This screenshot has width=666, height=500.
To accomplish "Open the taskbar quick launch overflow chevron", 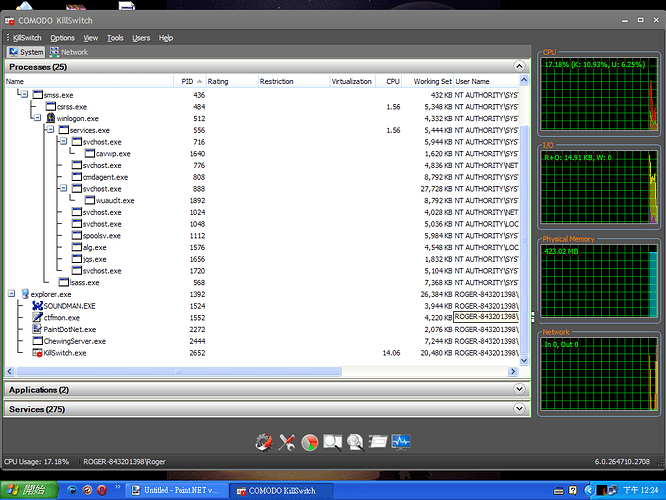I will point(118,487).
